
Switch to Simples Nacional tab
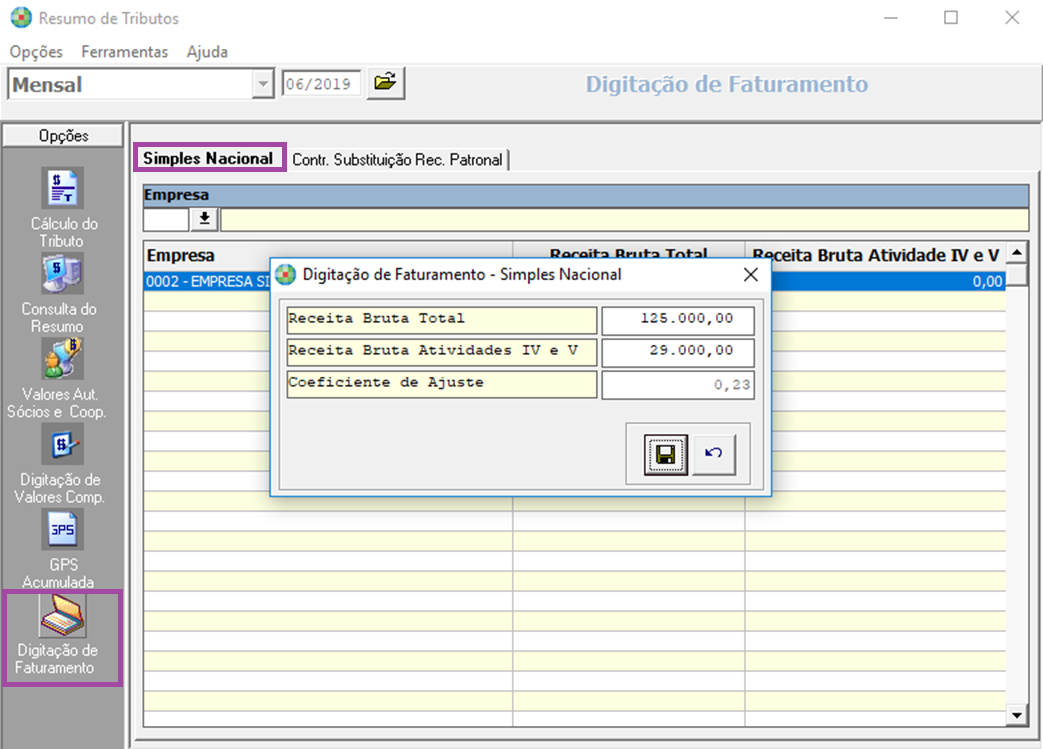coord(209,158)
